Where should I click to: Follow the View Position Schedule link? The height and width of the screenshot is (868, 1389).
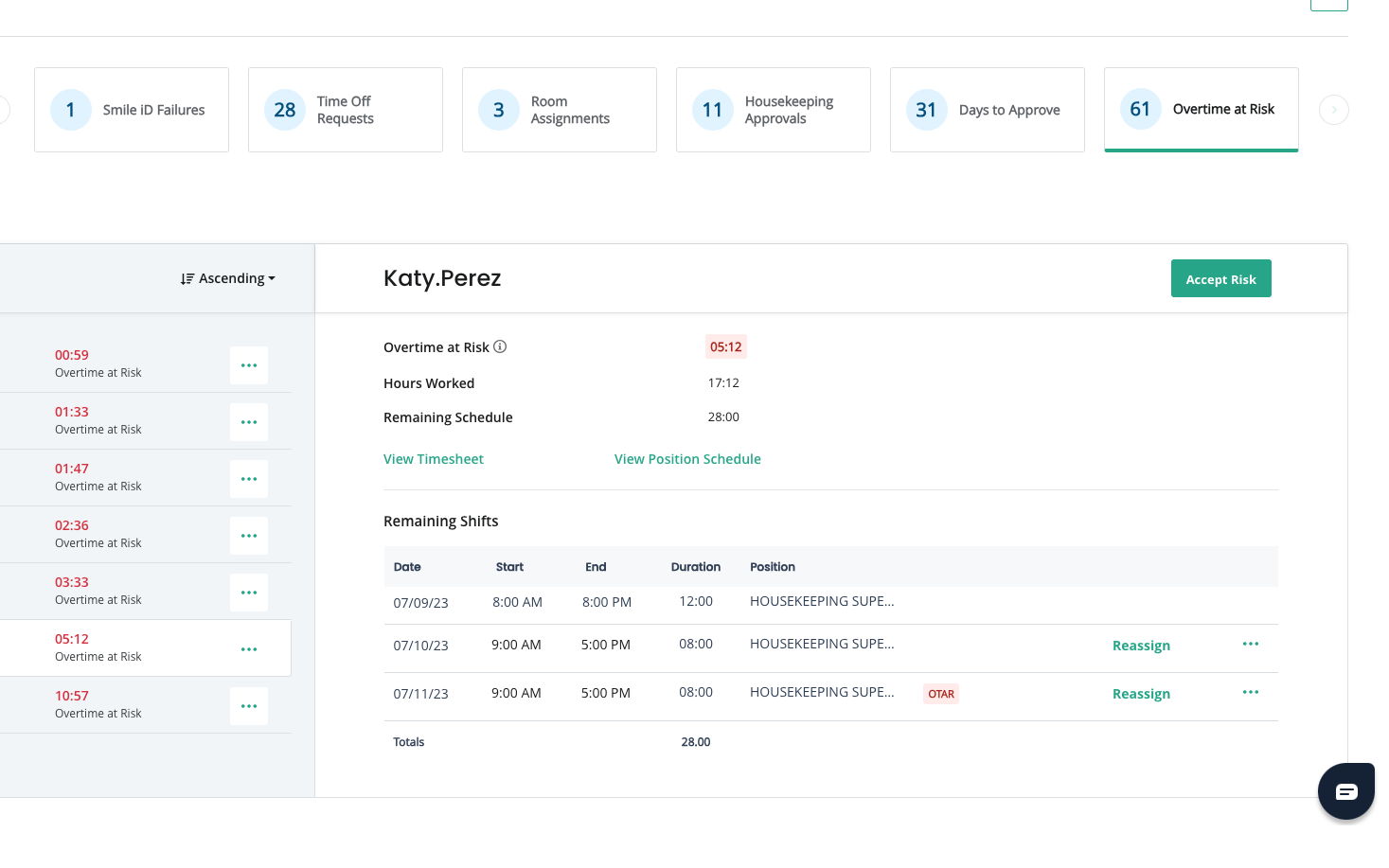pyautogui.click(x=687, y=459)
